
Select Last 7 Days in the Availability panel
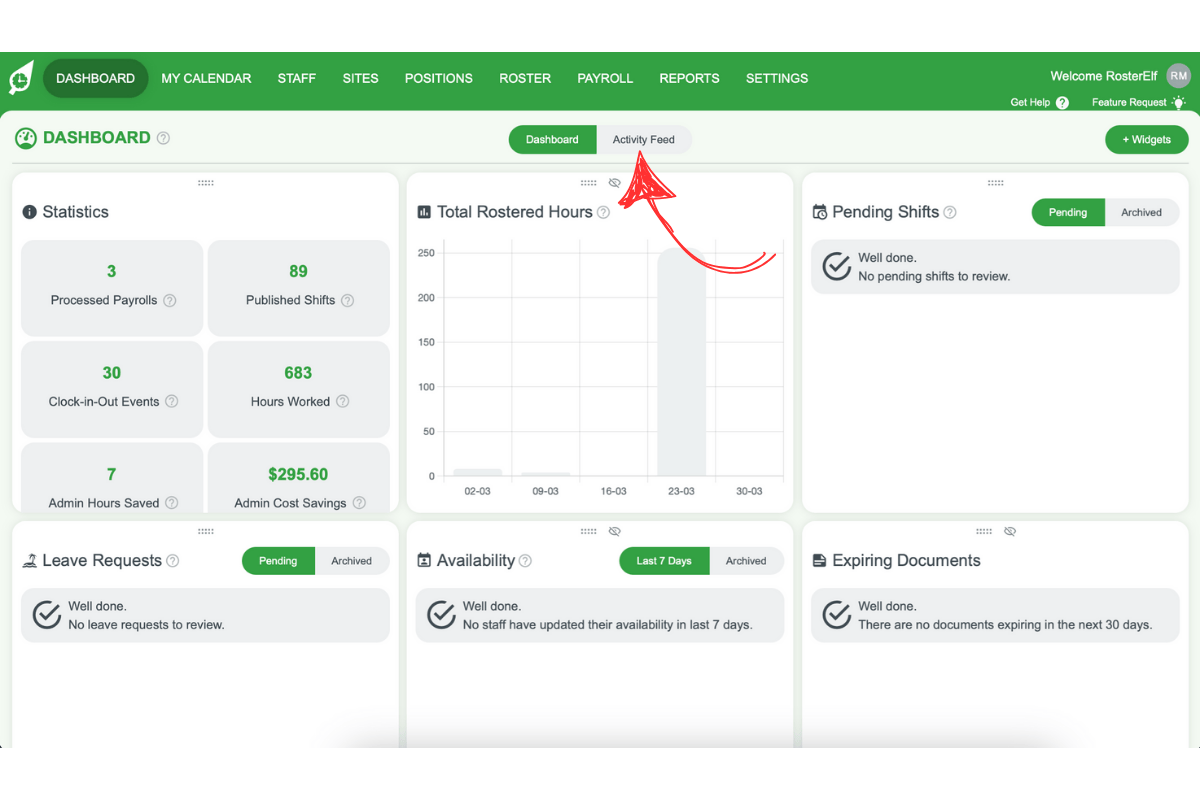[663, 561]
